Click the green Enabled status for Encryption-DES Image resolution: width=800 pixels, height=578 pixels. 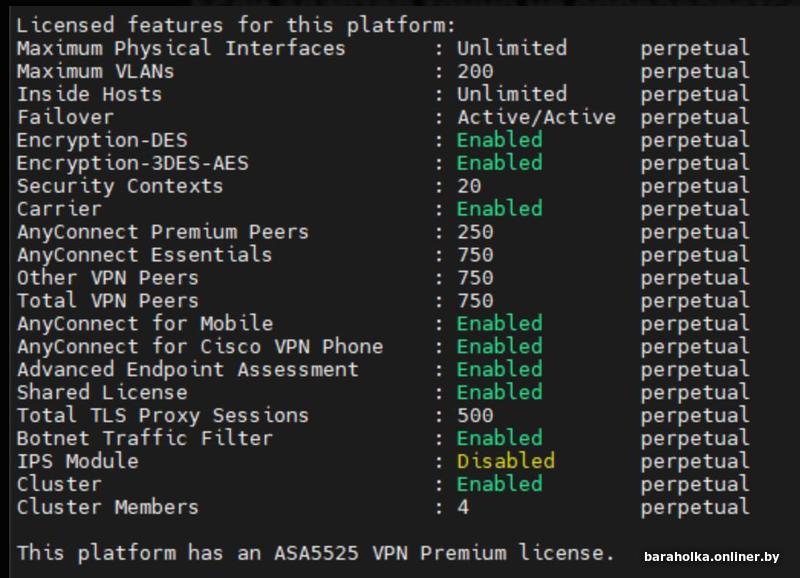pos(499,140)
